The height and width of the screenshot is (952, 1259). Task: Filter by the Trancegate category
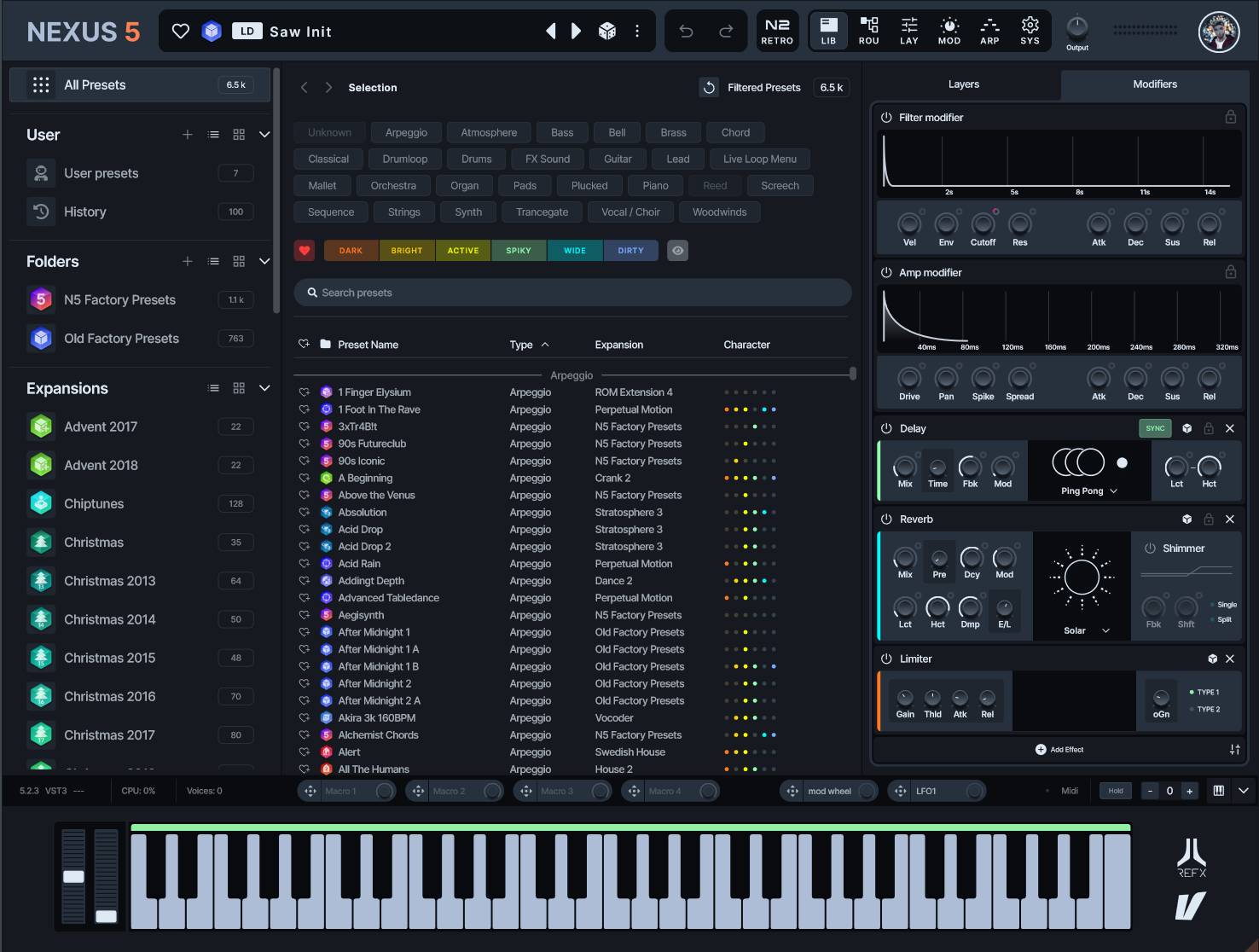click(542, 212)
